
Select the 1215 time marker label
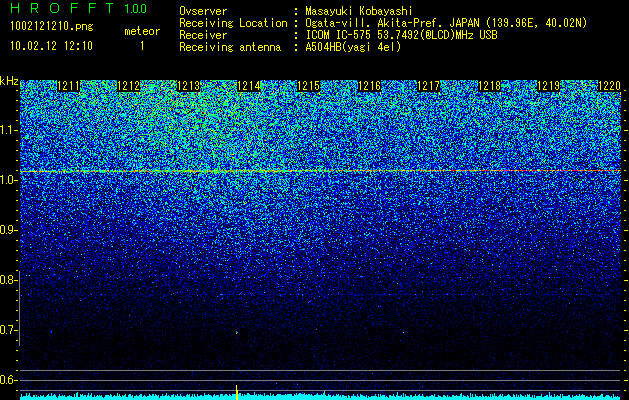click(x=308, y=86)
